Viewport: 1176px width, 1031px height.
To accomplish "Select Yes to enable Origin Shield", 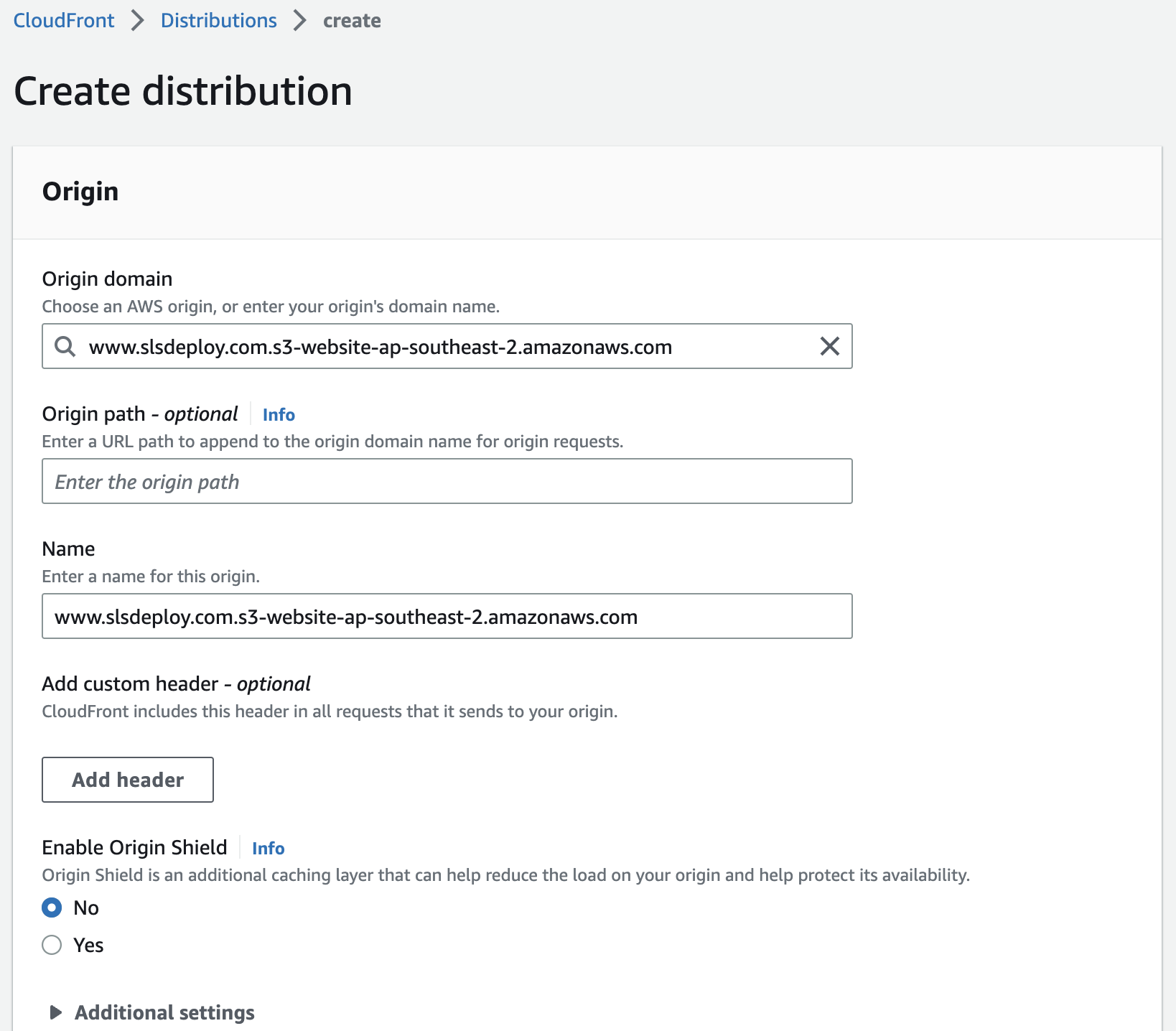I will (x=52, y=945).
